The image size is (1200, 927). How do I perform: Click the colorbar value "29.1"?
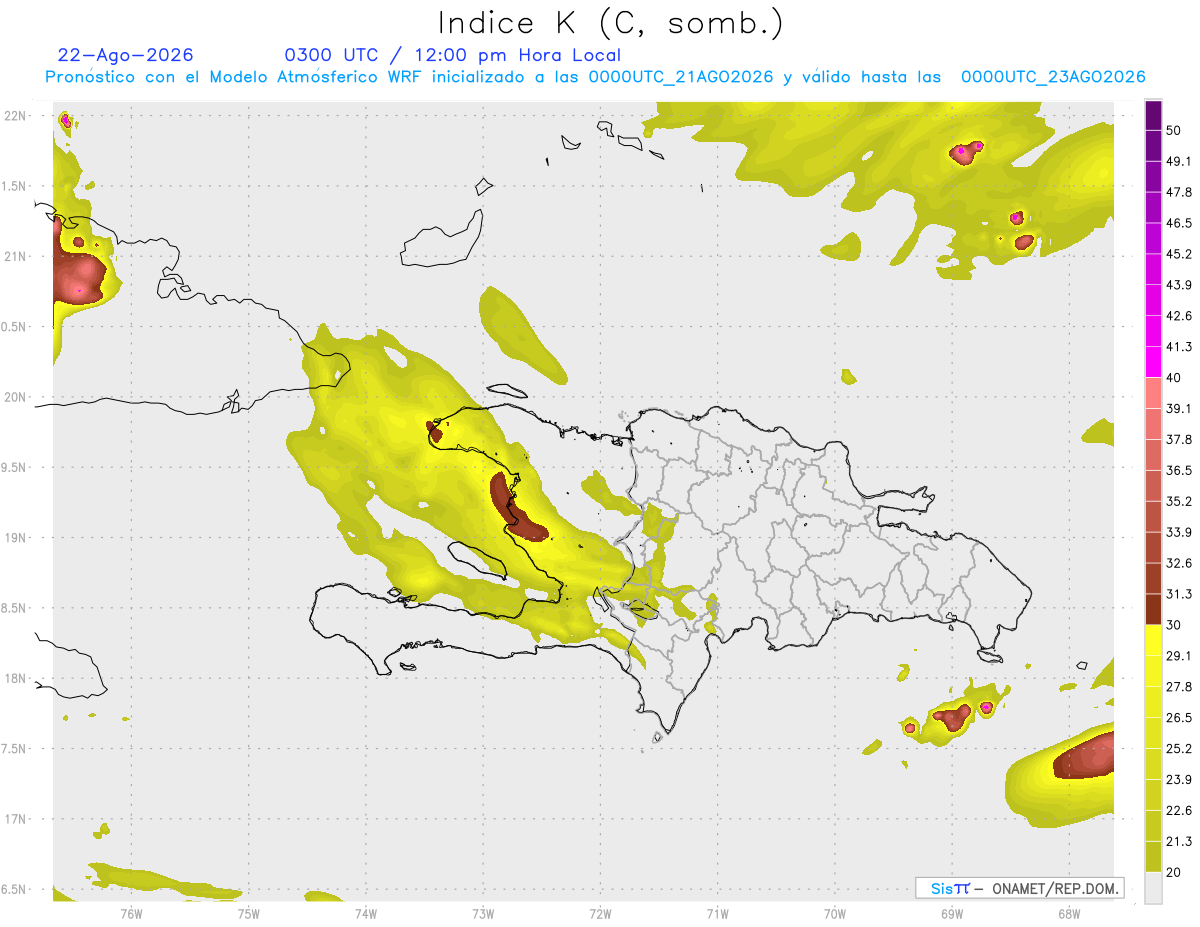(1179, 656)
